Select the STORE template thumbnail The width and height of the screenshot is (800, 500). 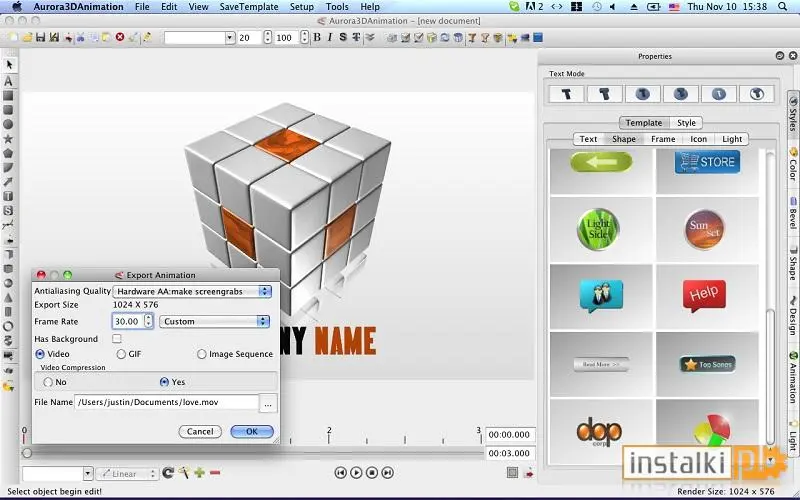click(707, 162)
